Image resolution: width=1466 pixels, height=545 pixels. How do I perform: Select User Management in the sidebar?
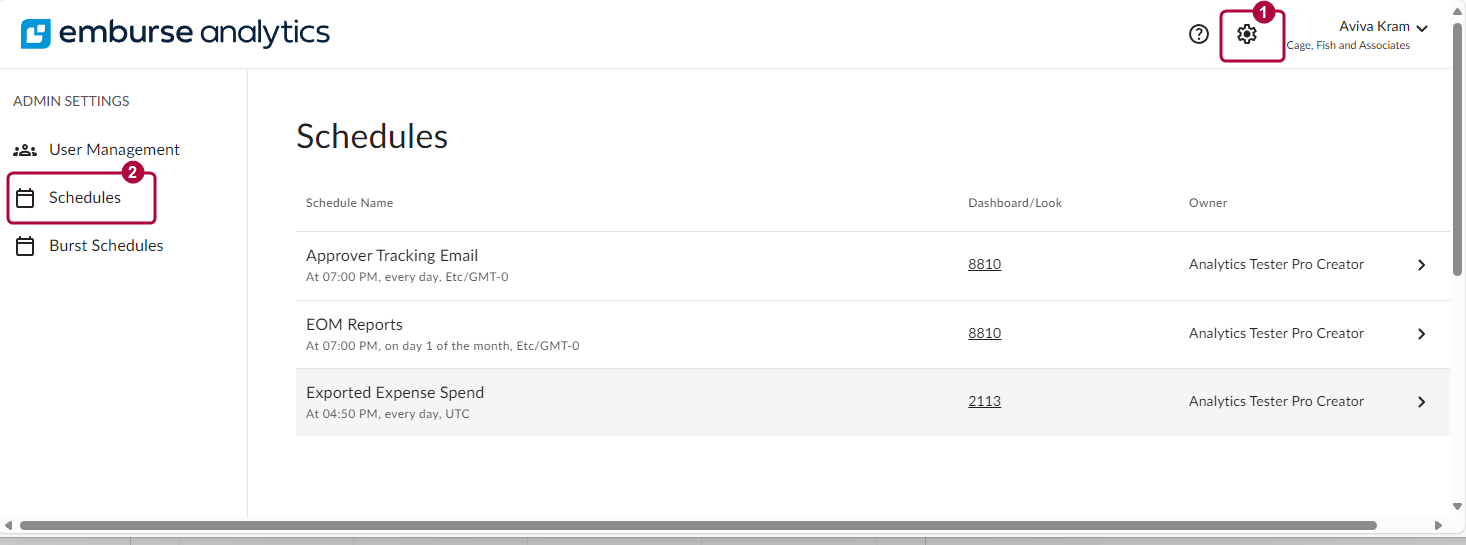[x=114, y=150]
